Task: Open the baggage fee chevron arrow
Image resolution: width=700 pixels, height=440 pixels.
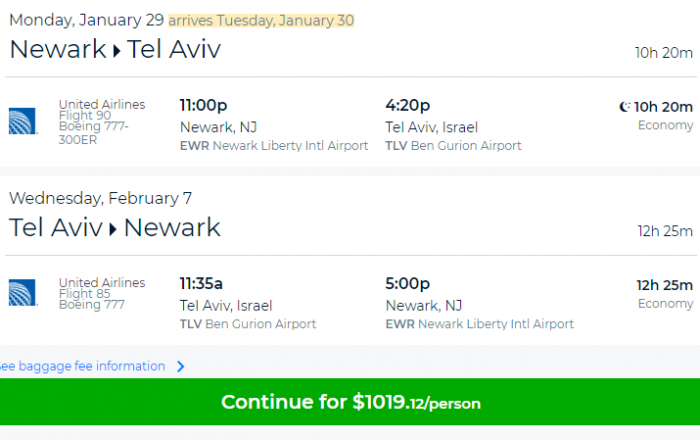Action: (x=181, y=366)
